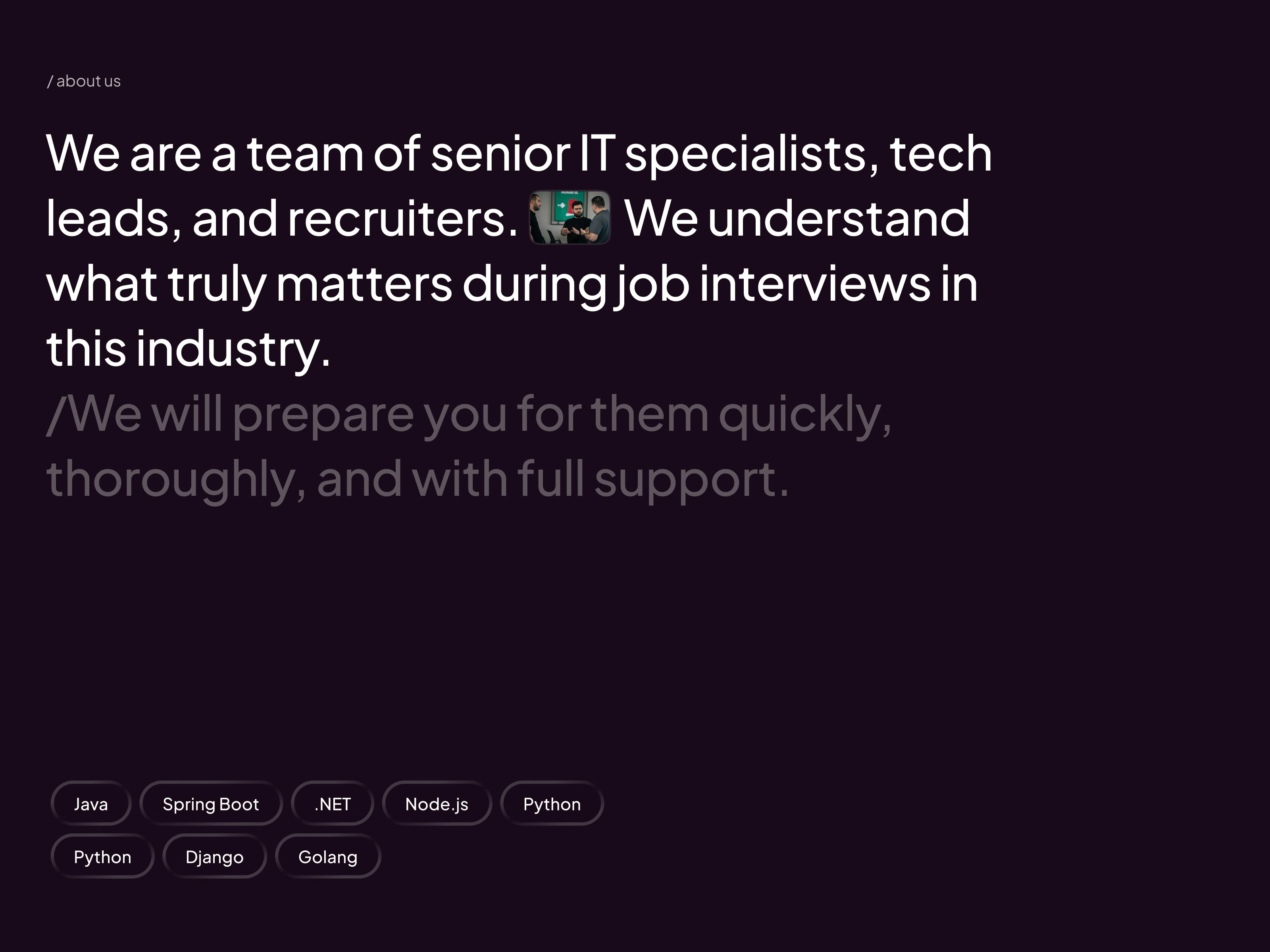Choose the .NET technology pill
The image size is (1270, 952).
point(333,803)
